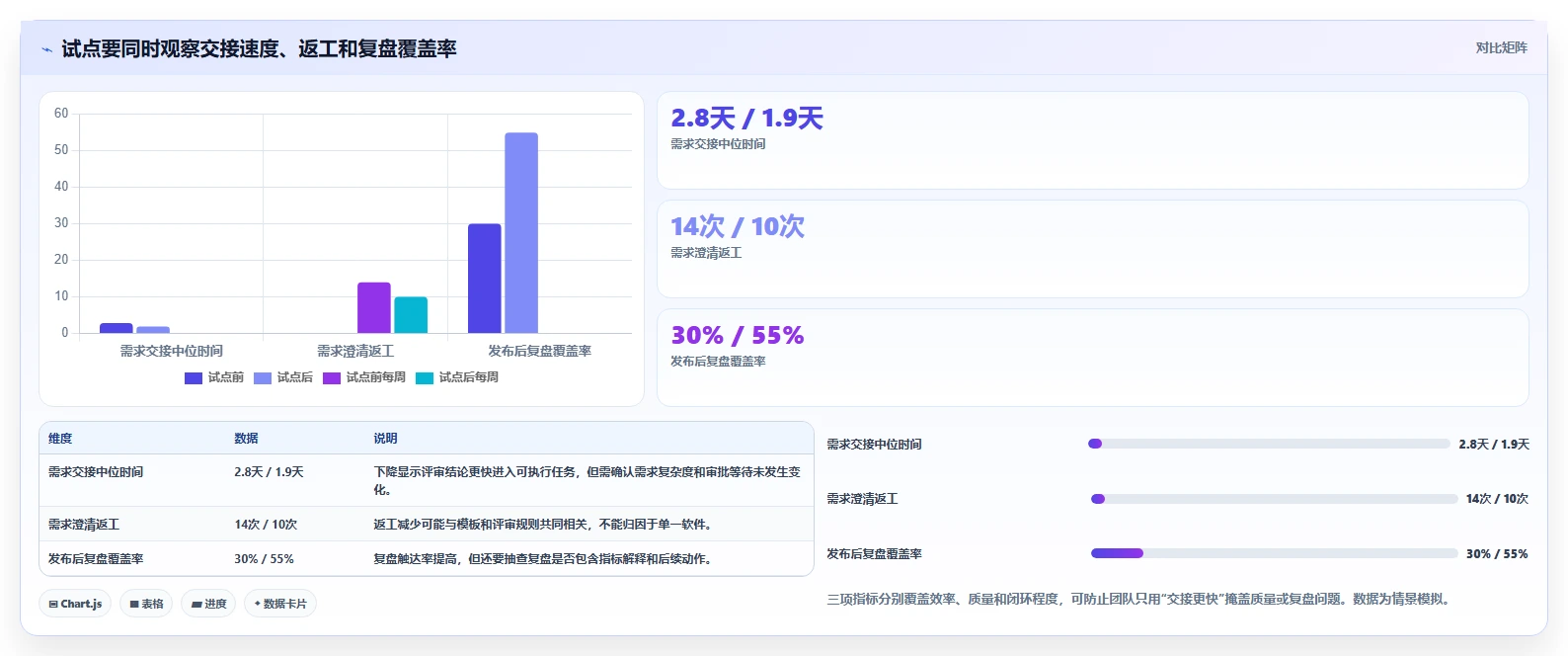Image resolution: width=1568 pixels, height=656 pixels.
Task: Click the 表格 tag chip
Action: [147, 604]
